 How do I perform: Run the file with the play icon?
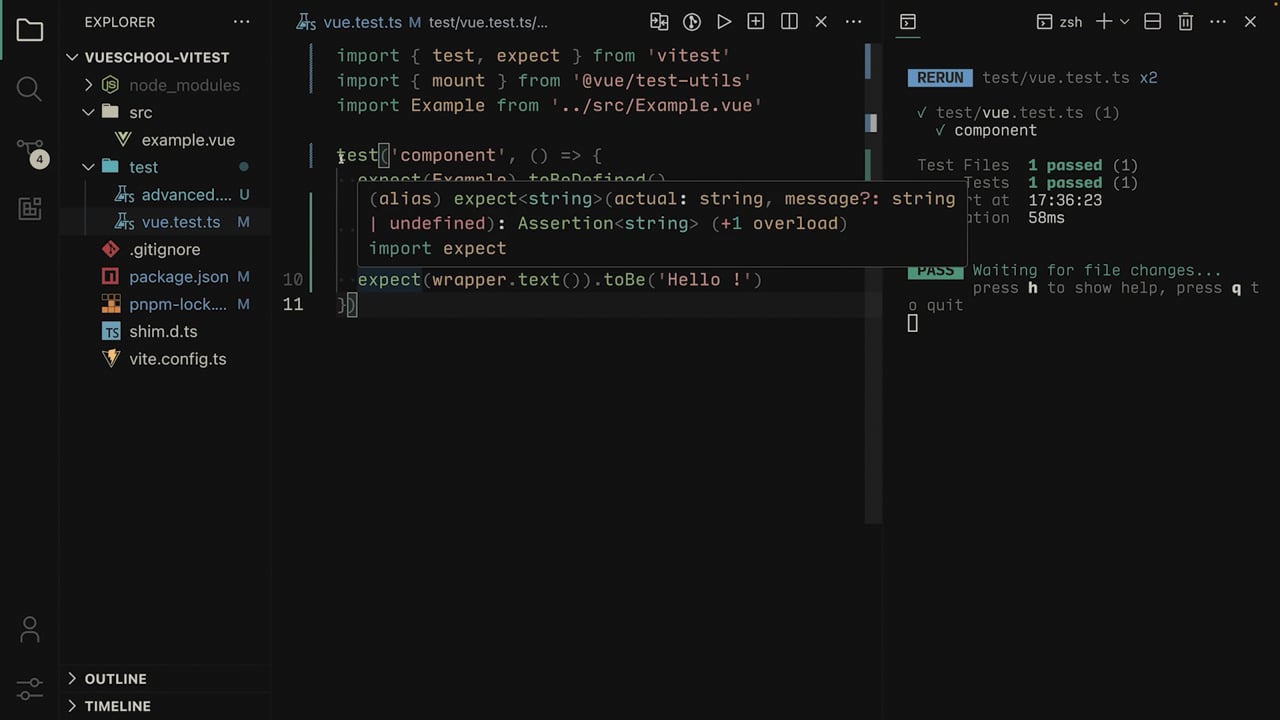(x=724, y=22)
